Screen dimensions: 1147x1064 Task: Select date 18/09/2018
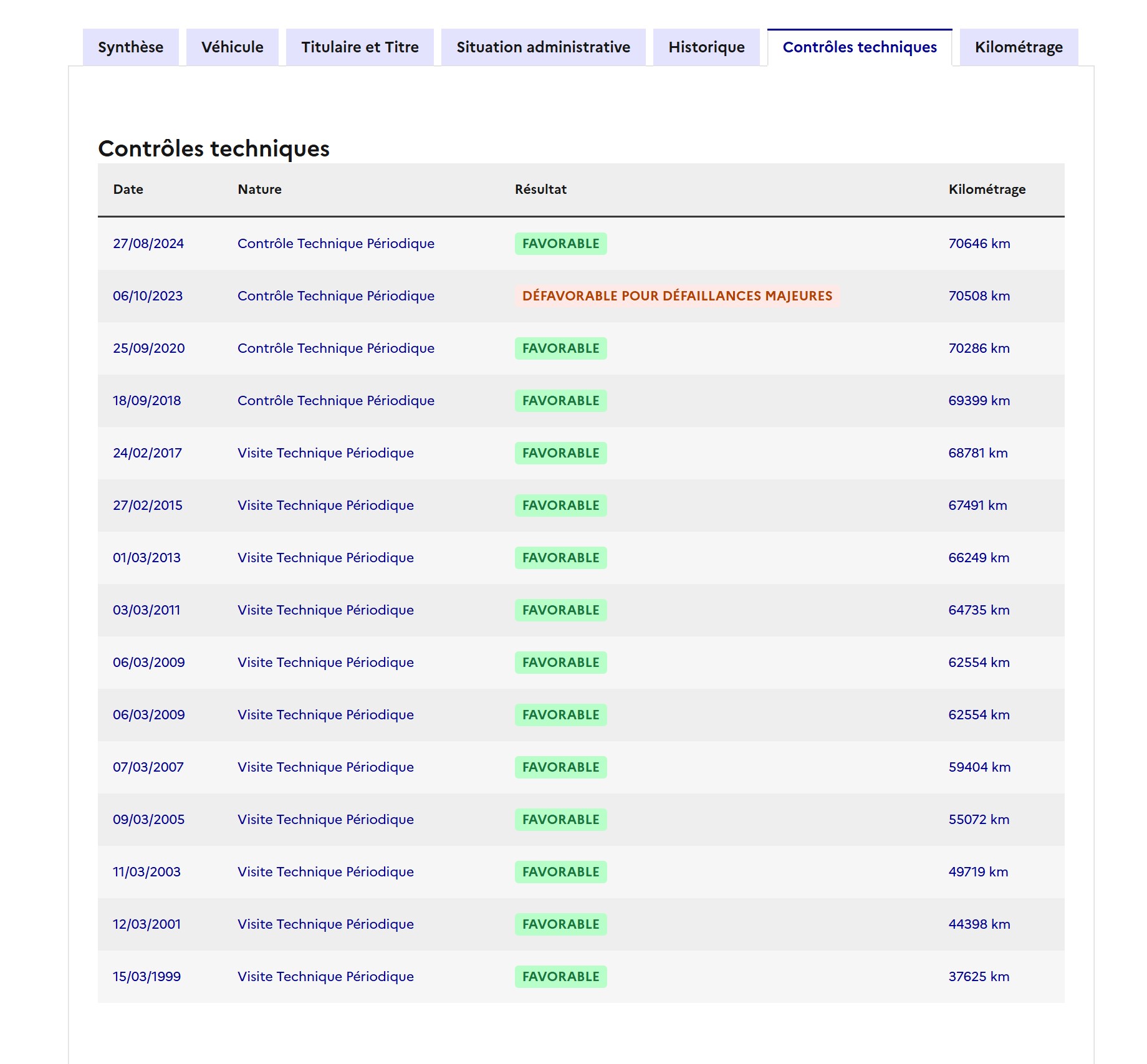pyautogui.click(x=147, y=401)
